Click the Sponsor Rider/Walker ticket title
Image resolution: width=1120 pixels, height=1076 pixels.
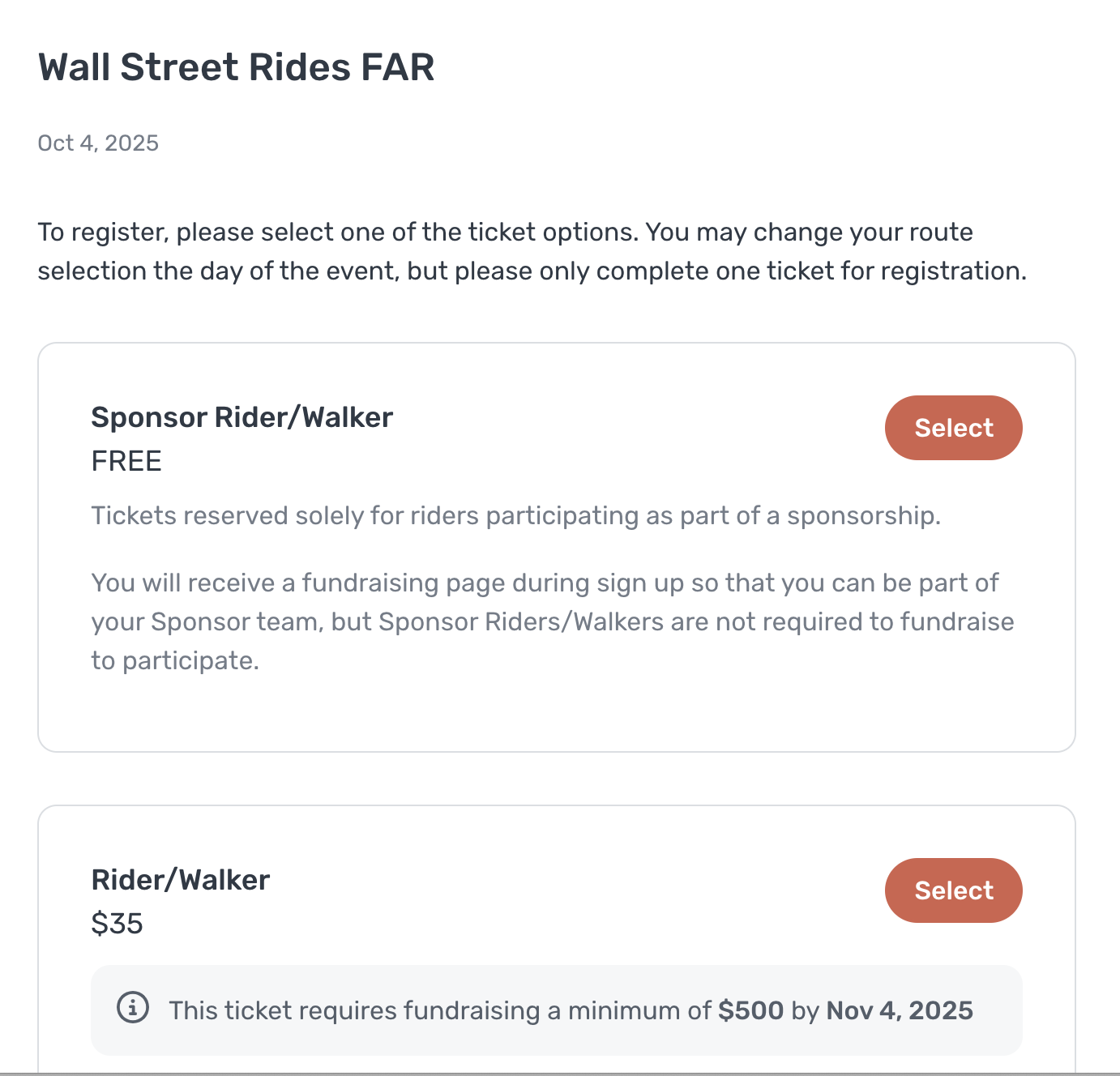click(x=242, y=417)
